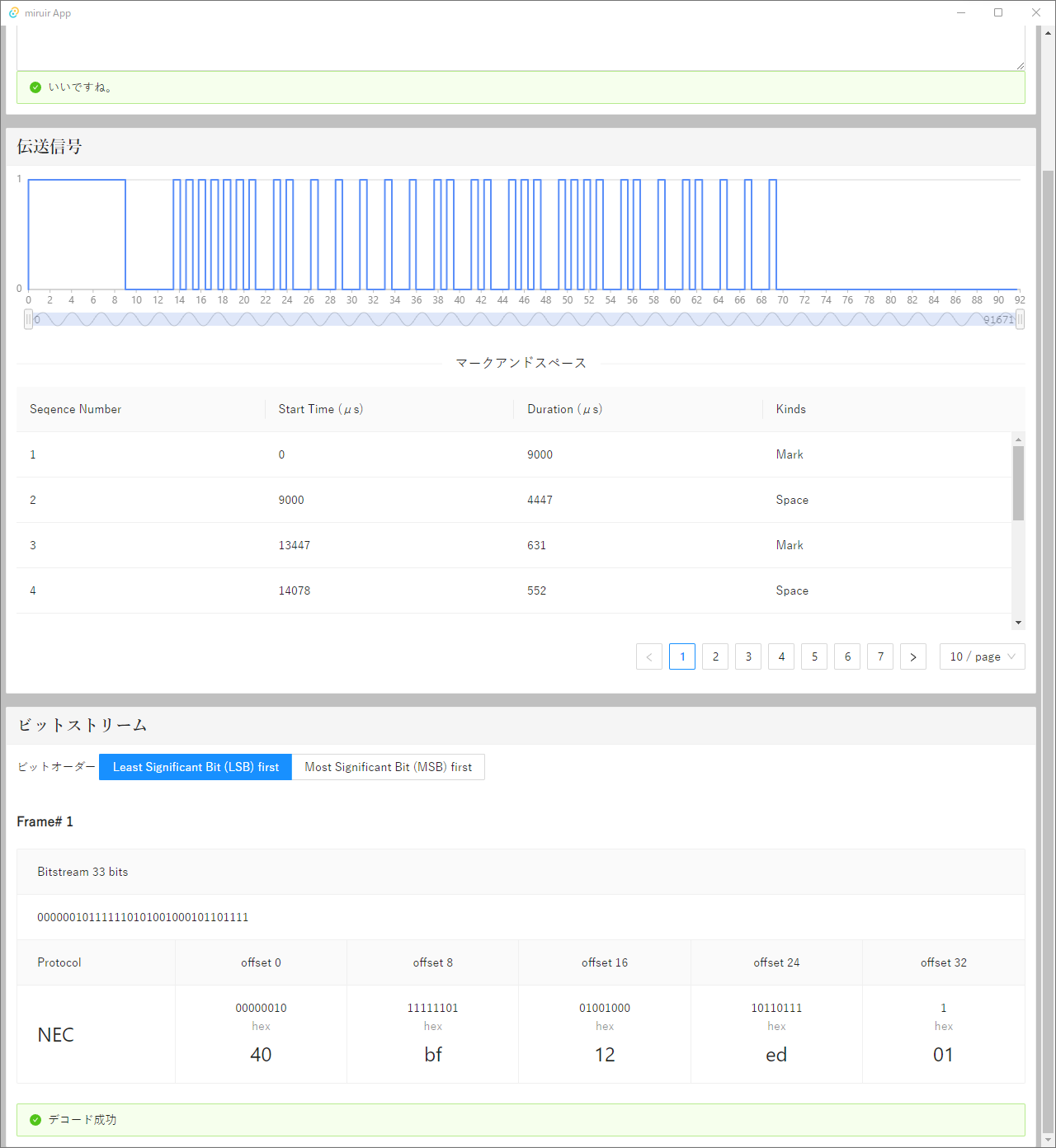Click the table scrollbar down arrow

point(1018,623)
